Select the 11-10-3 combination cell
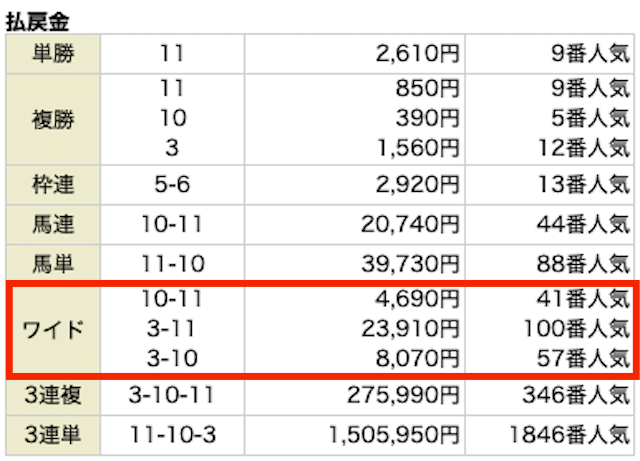Viewport: 640px width, 461px height. [172, 435]
